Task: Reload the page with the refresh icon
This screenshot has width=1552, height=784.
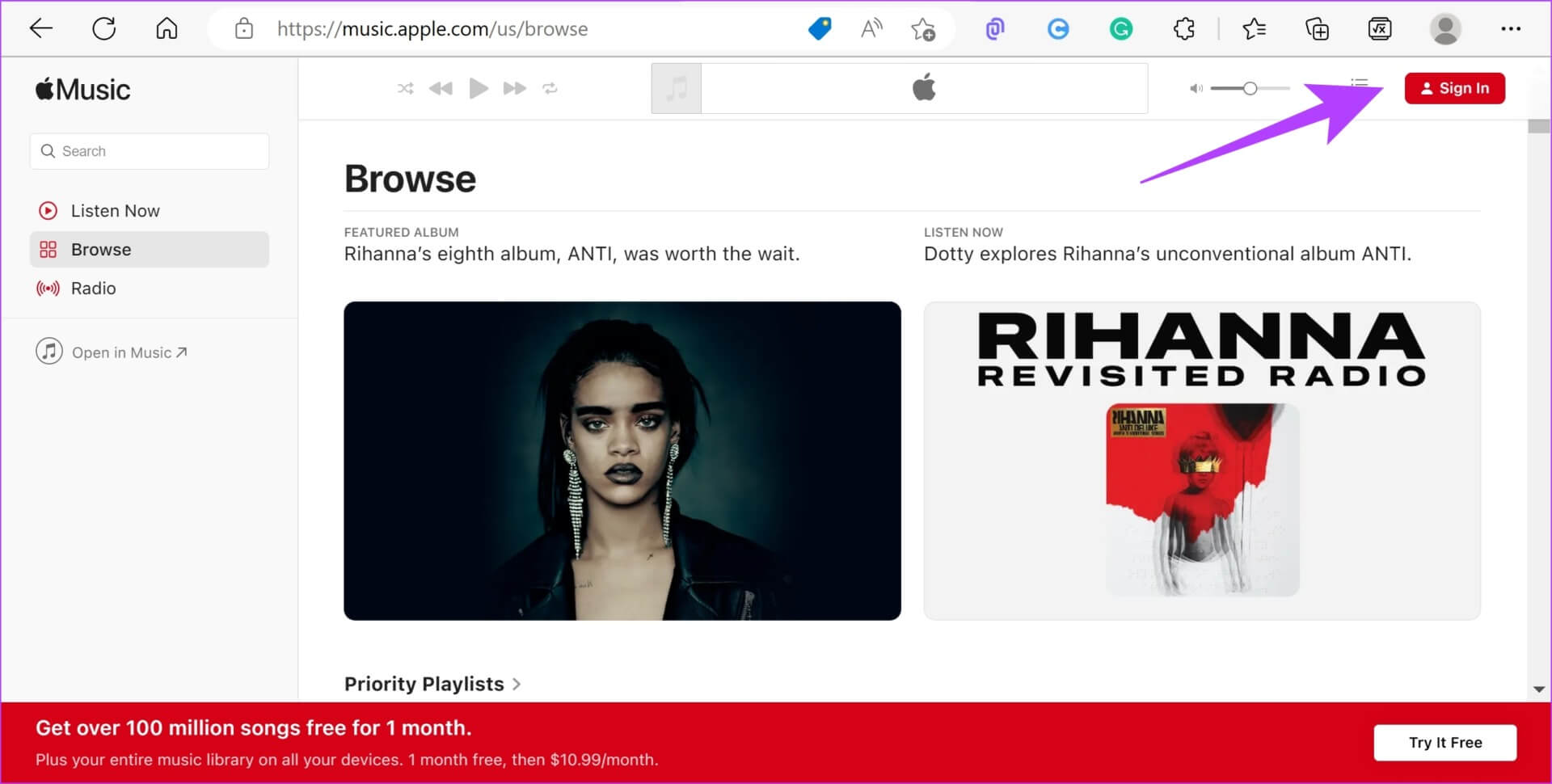Action: [x=104, y=29]
